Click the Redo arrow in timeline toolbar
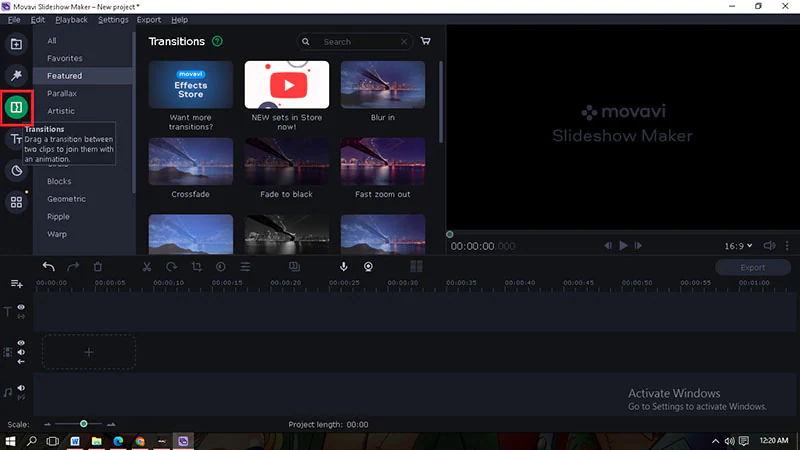Screen dimensions: 800x450 click(73, 266)
